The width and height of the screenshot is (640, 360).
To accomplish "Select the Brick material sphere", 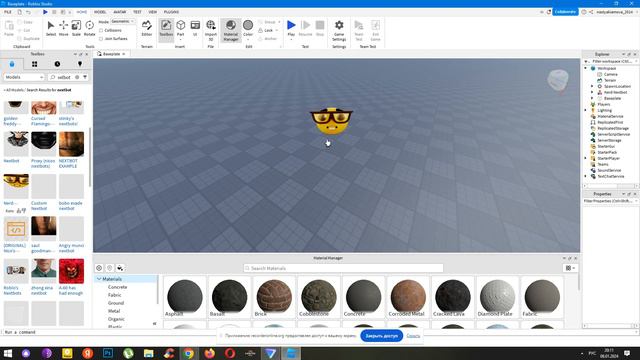I will coord(274,297).
